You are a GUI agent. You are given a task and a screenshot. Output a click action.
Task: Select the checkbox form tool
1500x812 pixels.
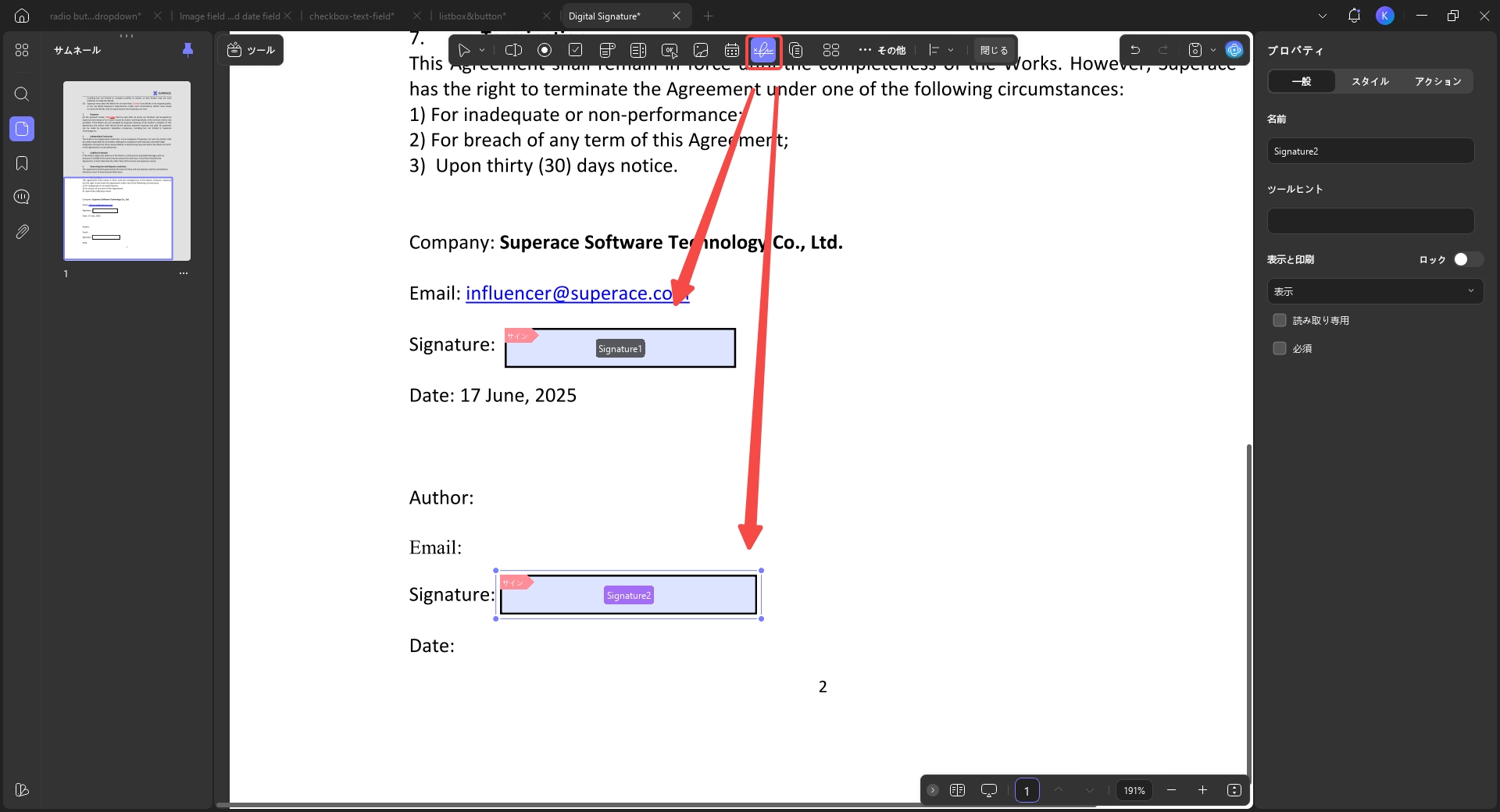pyautogui.click(x=576, y=50)
